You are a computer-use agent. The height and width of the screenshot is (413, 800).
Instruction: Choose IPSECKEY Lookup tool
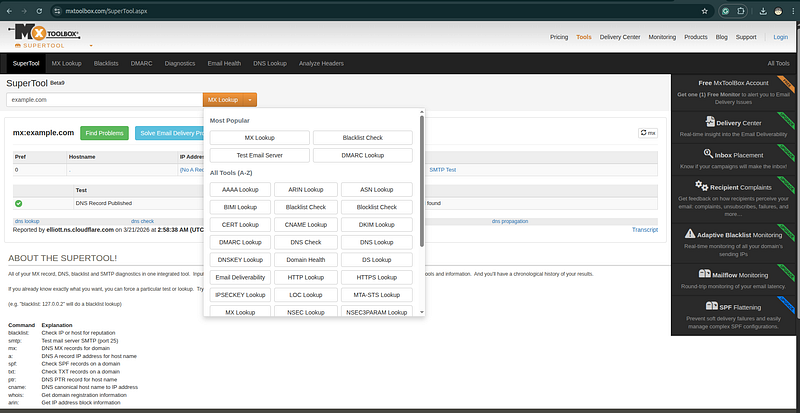(240, 295)
